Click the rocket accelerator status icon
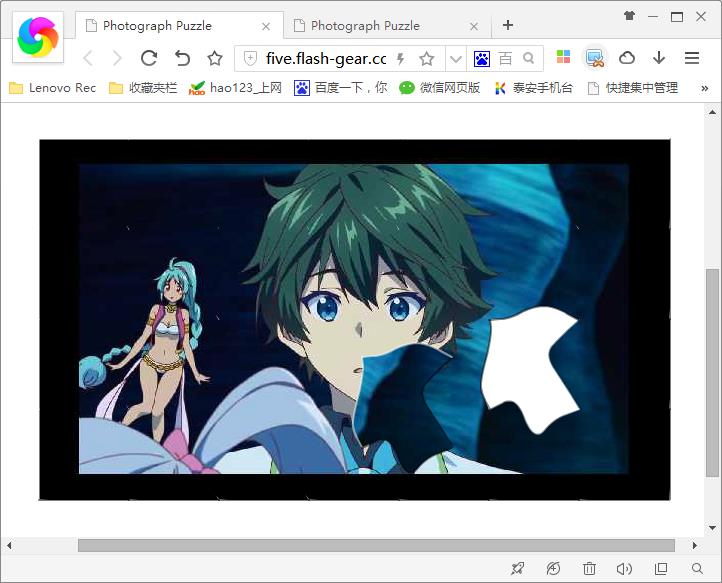This screenshot has width=722, height=583. click(518, 569)
